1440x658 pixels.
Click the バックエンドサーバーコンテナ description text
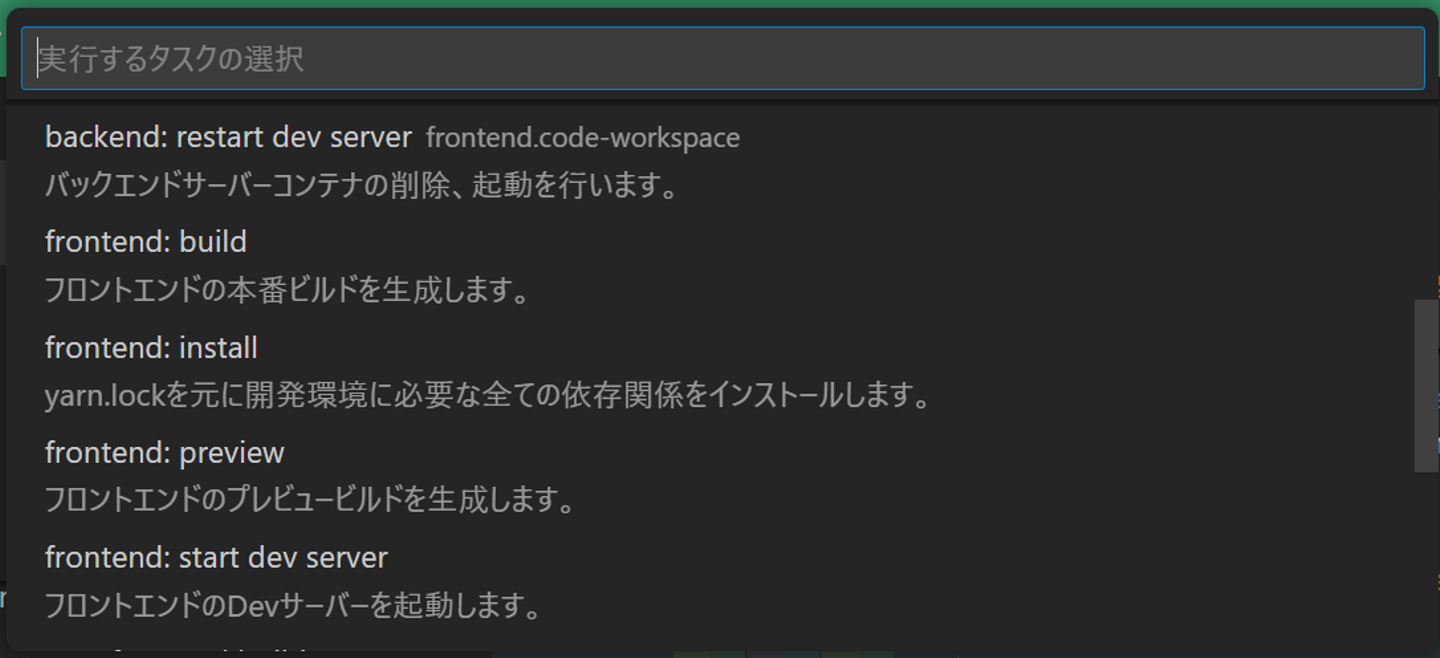pos(362,186)
